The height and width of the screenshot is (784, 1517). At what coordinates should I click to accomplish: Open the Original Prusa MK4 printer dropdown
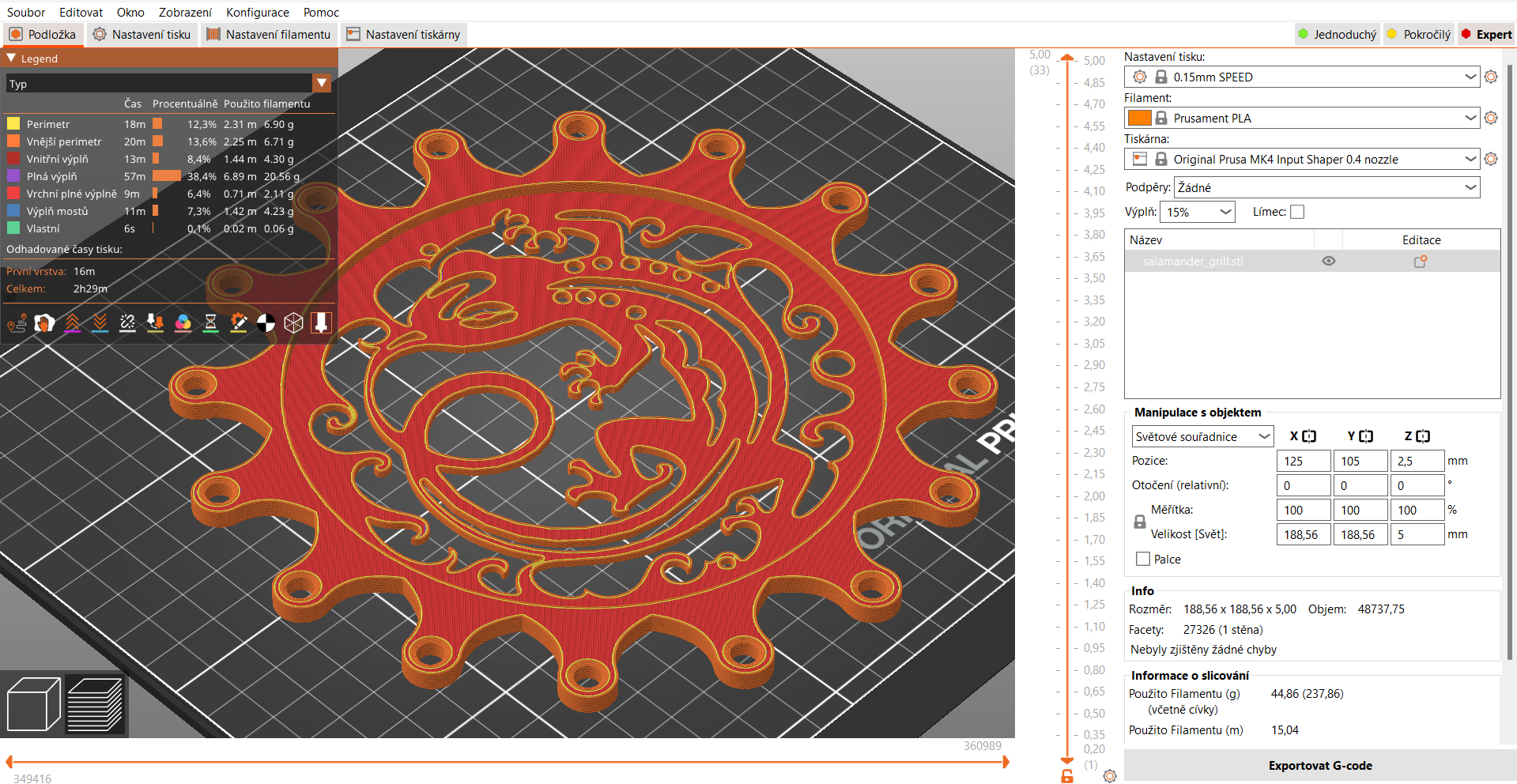1302,159
